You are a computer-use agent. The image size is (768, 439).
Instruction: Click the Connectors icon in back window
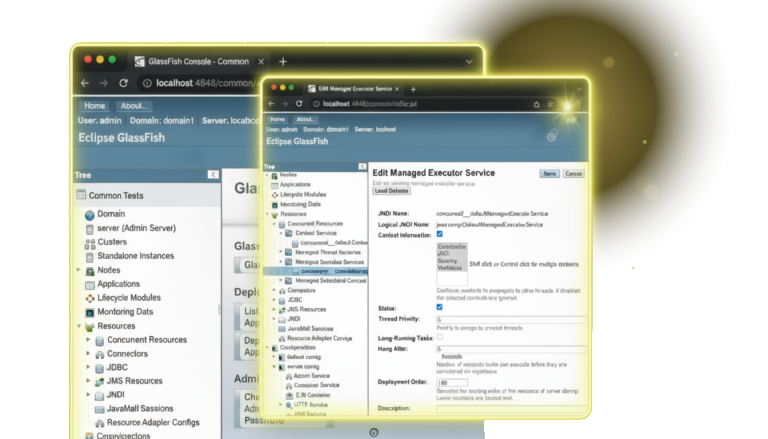pyautogui.click(x=99, y=354)
